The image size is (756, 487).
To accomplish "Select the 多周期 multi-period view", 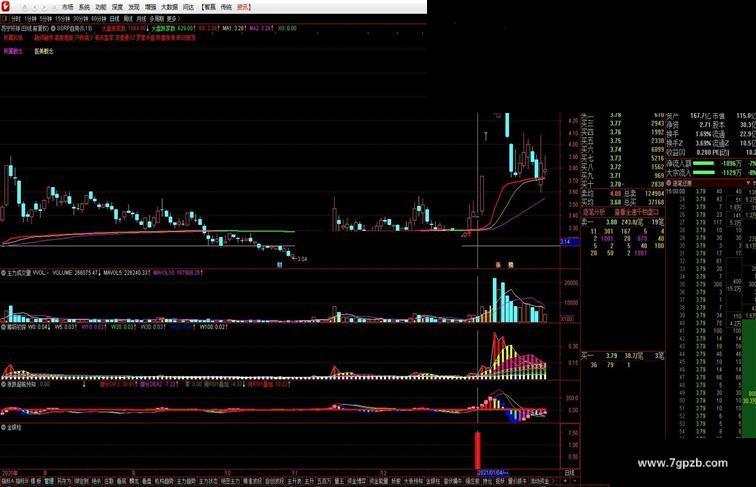I will (157, 18).
